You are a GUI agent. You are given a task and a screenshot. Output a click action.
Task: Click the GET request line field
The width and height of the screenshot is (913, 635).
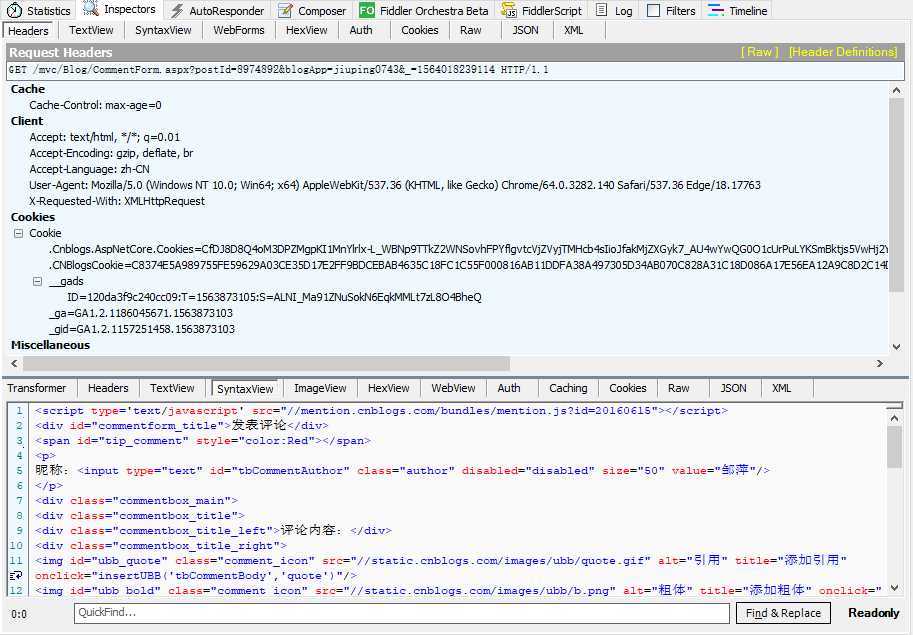(455, 70)
